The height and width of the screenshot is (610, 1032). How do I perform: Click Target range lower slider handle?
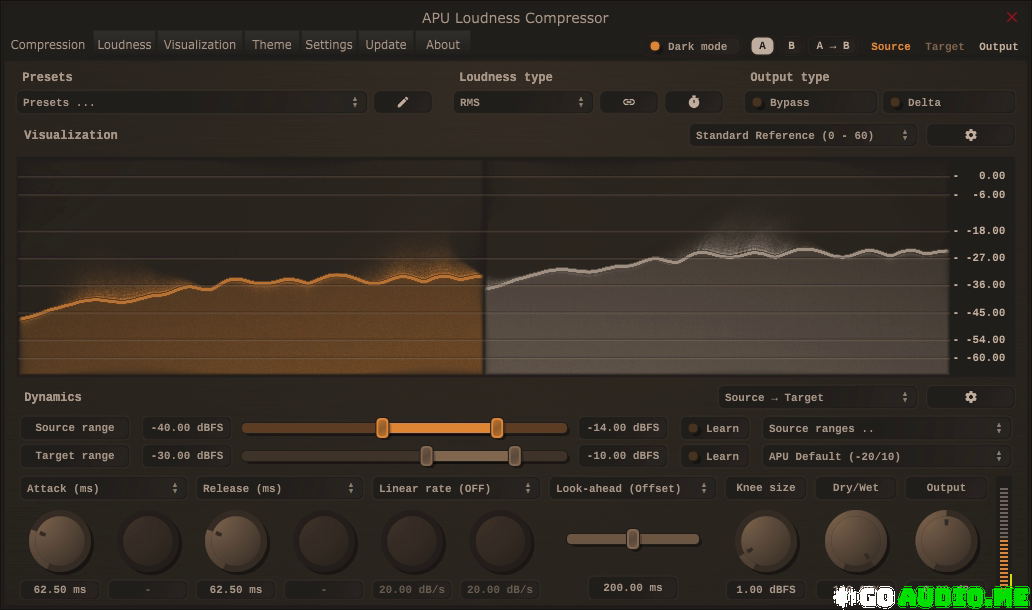tap(426, 455)
